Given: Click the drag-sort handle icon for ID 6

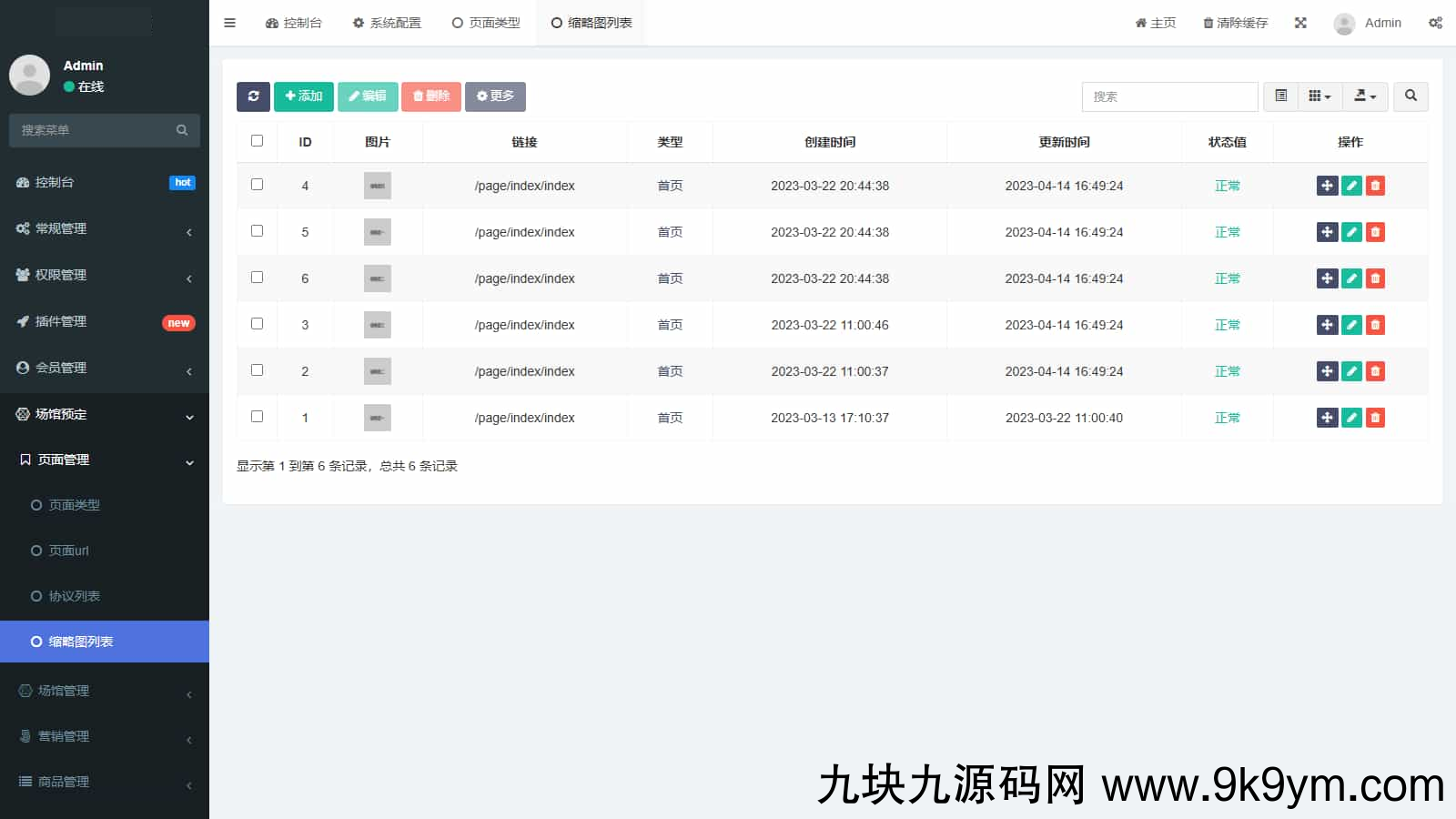Looking at the screenshot, I should (1327, 278).
